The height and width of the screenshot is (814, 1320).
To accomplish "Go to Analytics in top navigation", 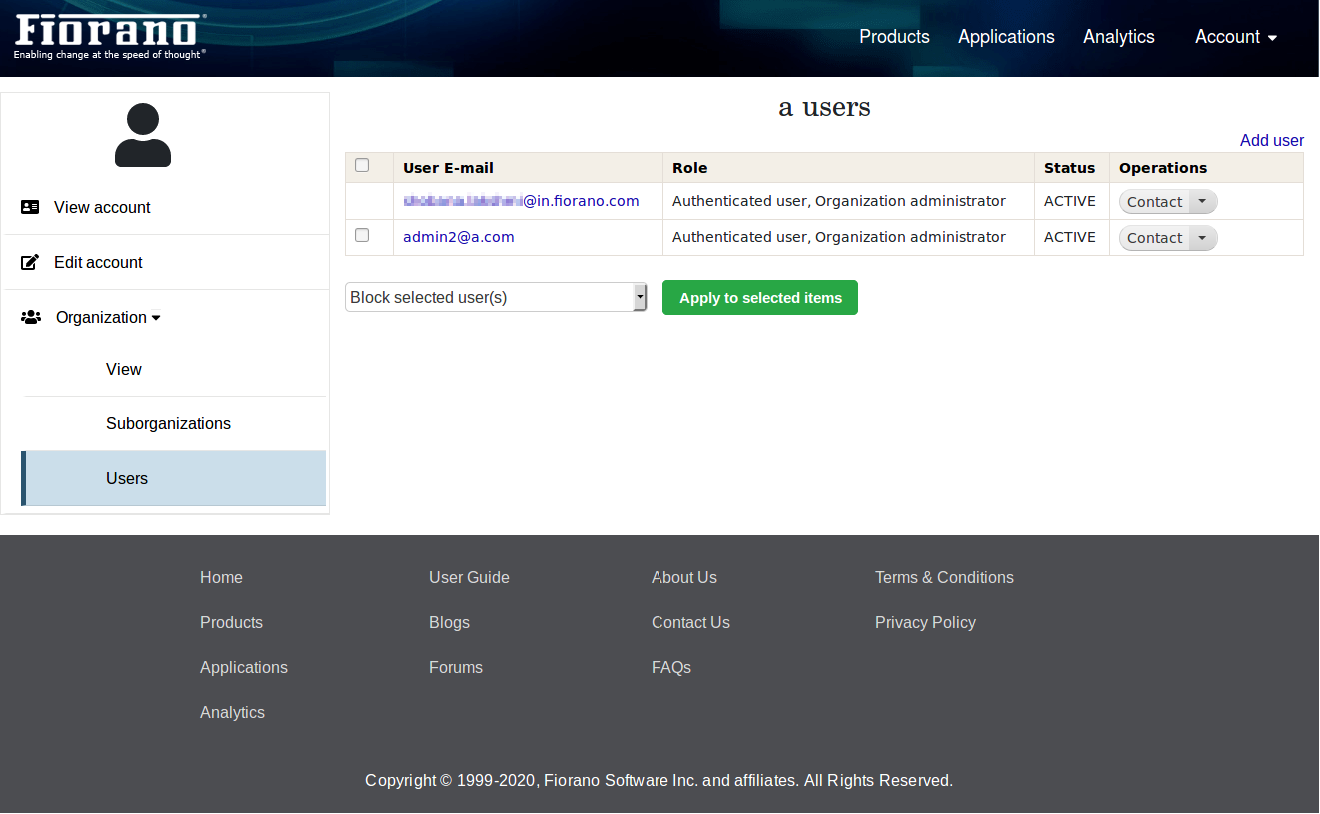I will point(1118,37).
